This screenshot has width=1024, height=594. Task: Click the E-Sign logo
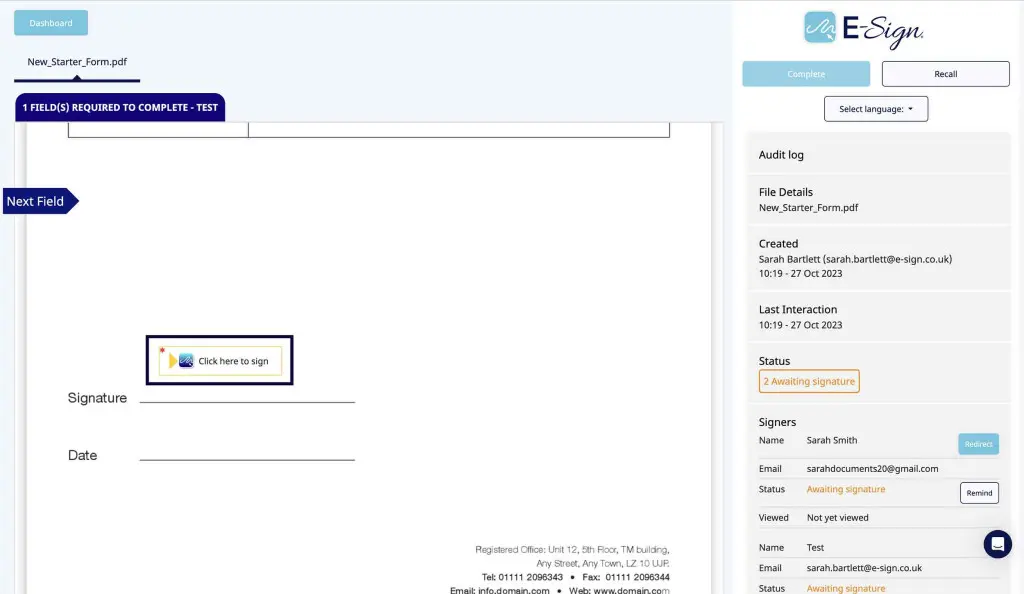863,29
